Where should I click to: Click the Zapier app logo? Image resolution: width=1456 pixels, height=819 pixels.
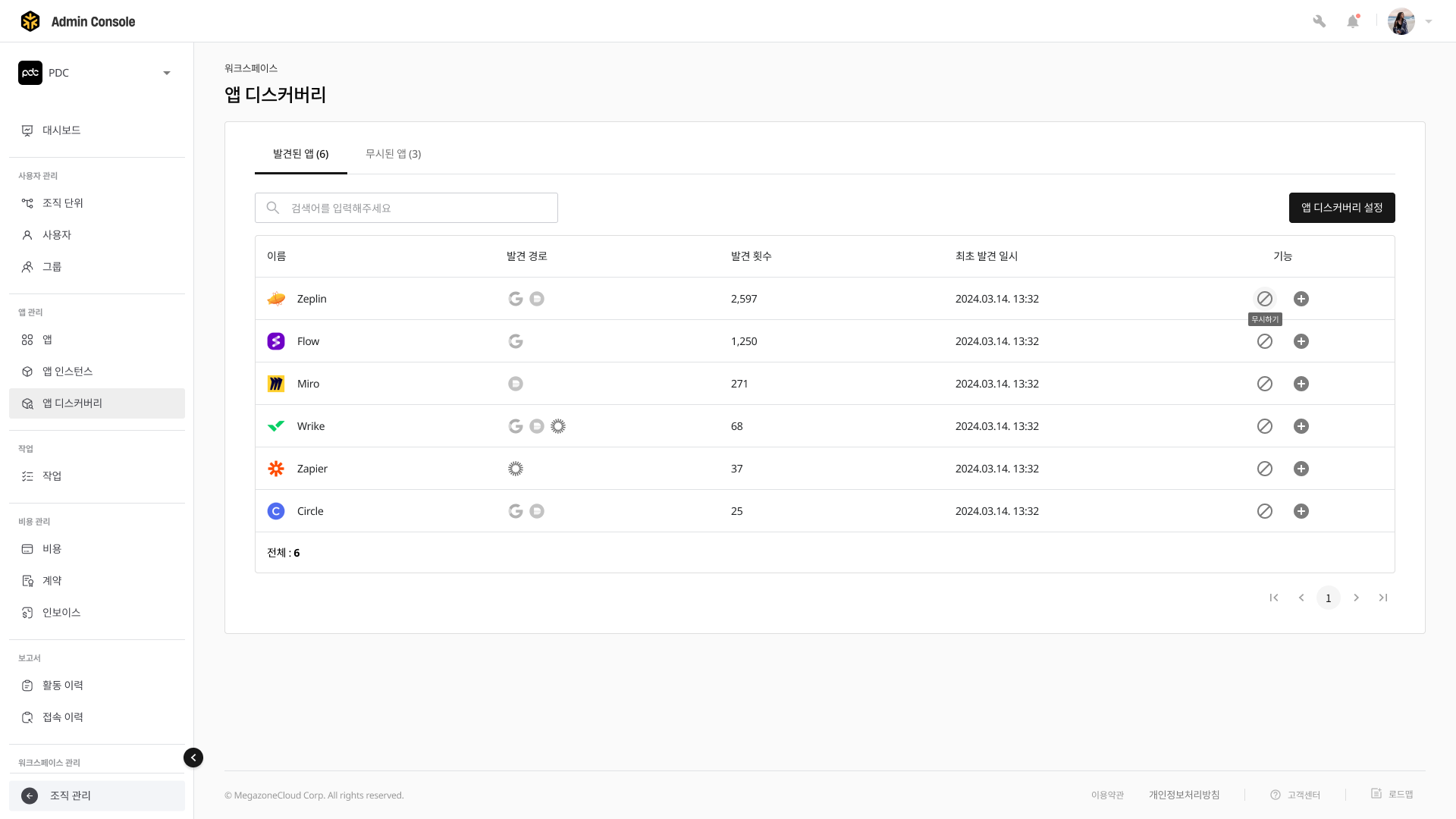pos(276,469)
